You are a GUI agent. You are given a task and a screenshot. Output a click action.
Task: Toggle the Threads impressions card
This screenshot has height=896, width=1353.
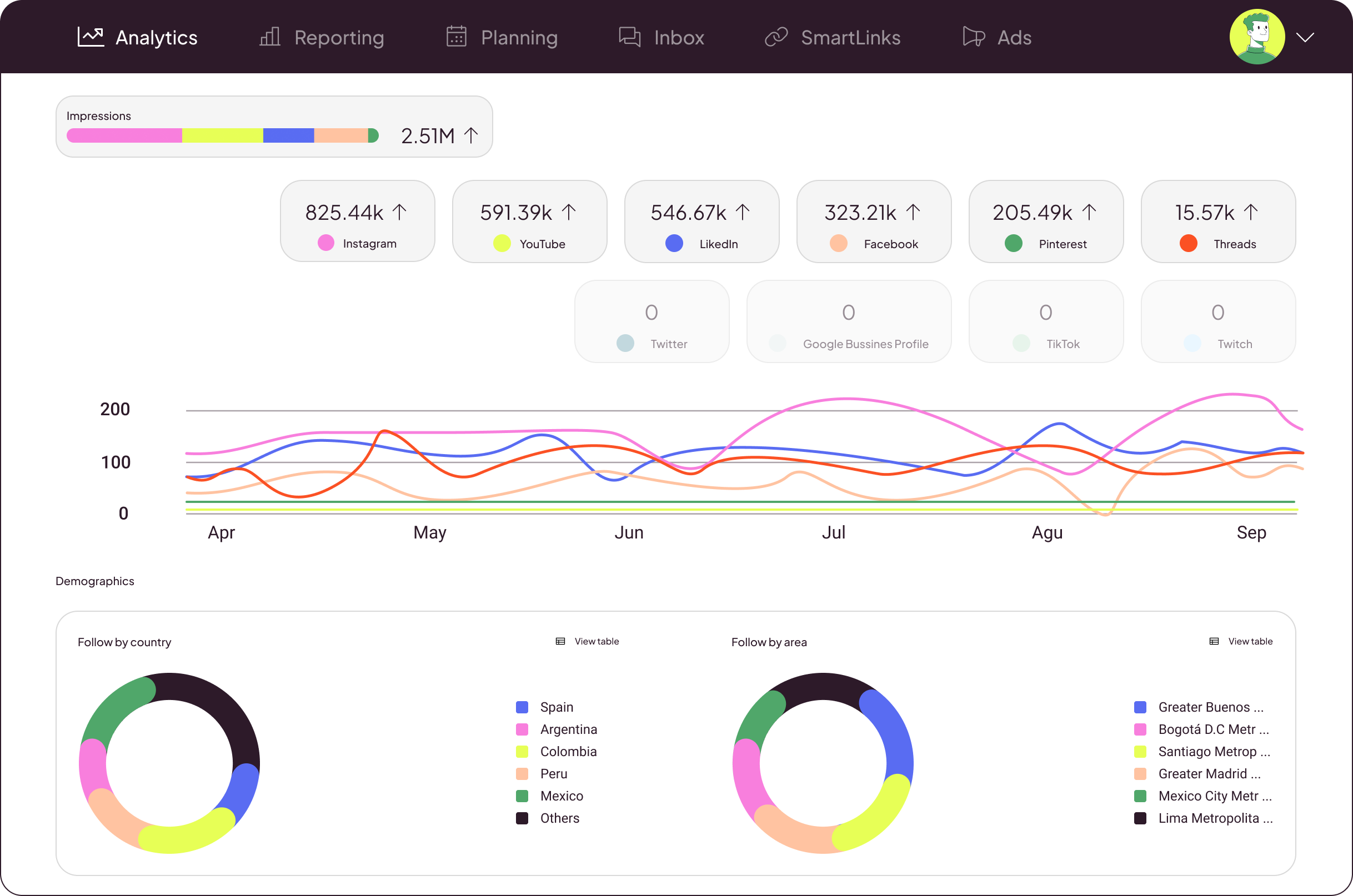(1218, 221)
